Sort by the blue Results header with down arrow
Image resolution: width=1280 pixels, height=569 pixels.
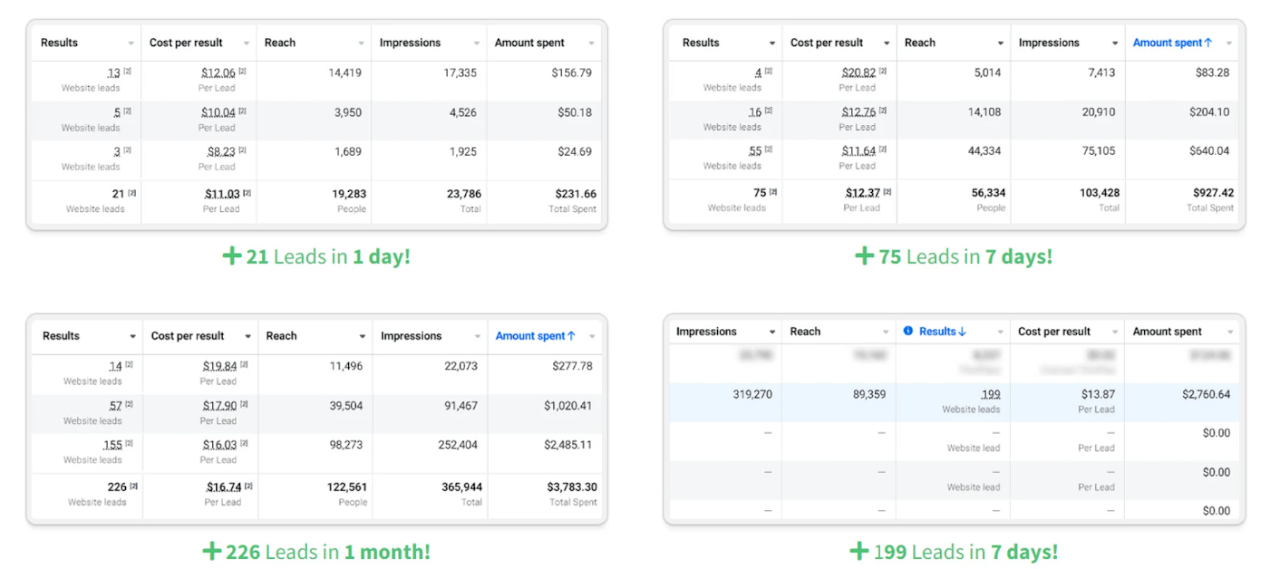tap(942, 331)
